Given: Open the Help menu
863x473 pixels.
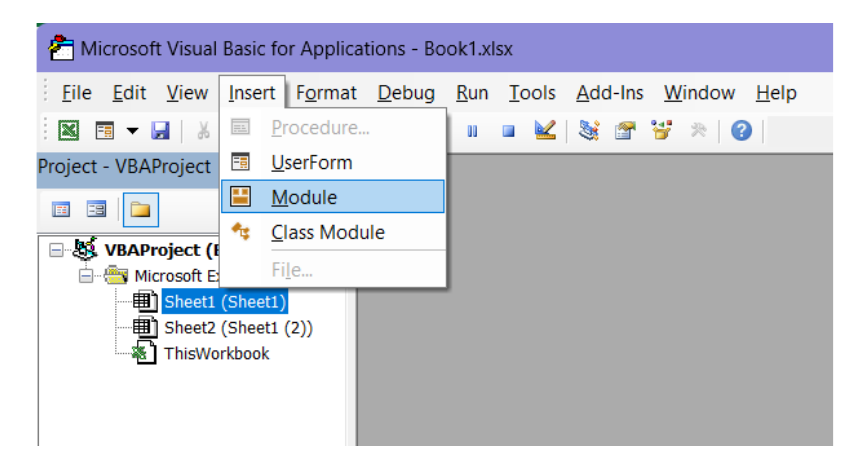Looking at the screenshot, I should click(x=776, y=93).
